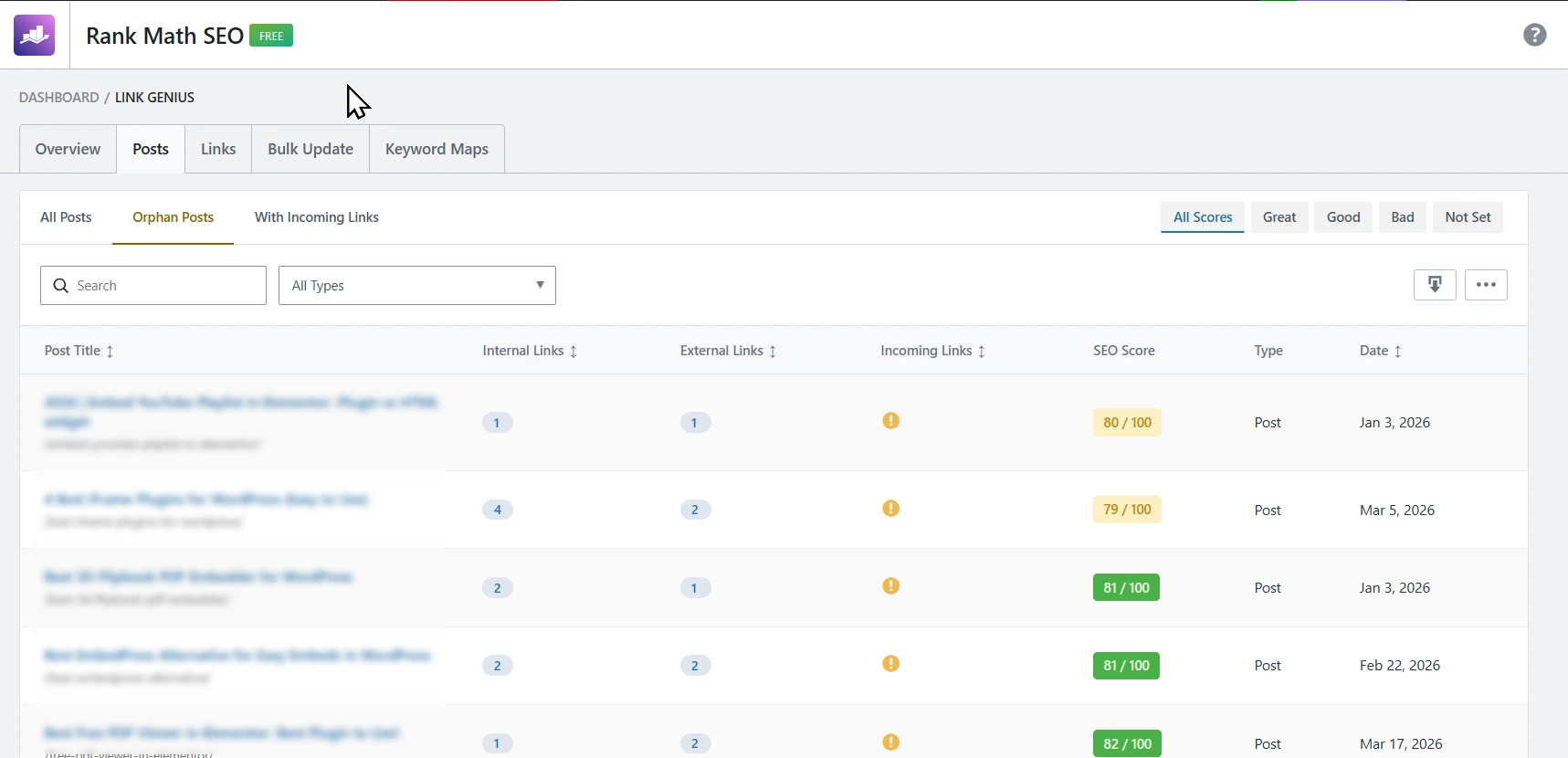Click the search magnifier icon
Image resolution: width=1568 pixels, height=758 pixels.
click(61, 286)
